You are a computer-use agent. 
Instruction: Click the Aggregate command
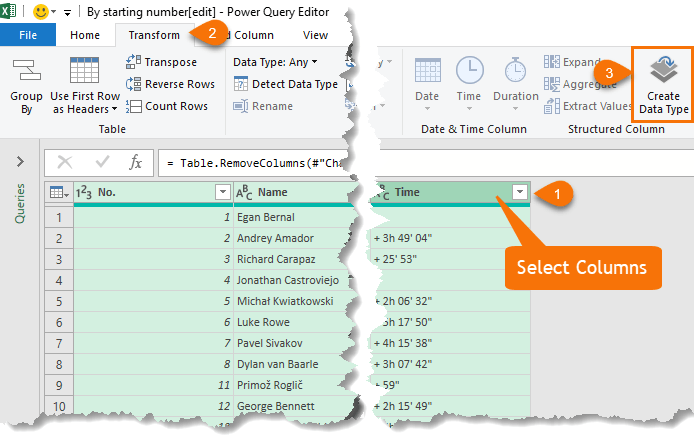point(580,84)
